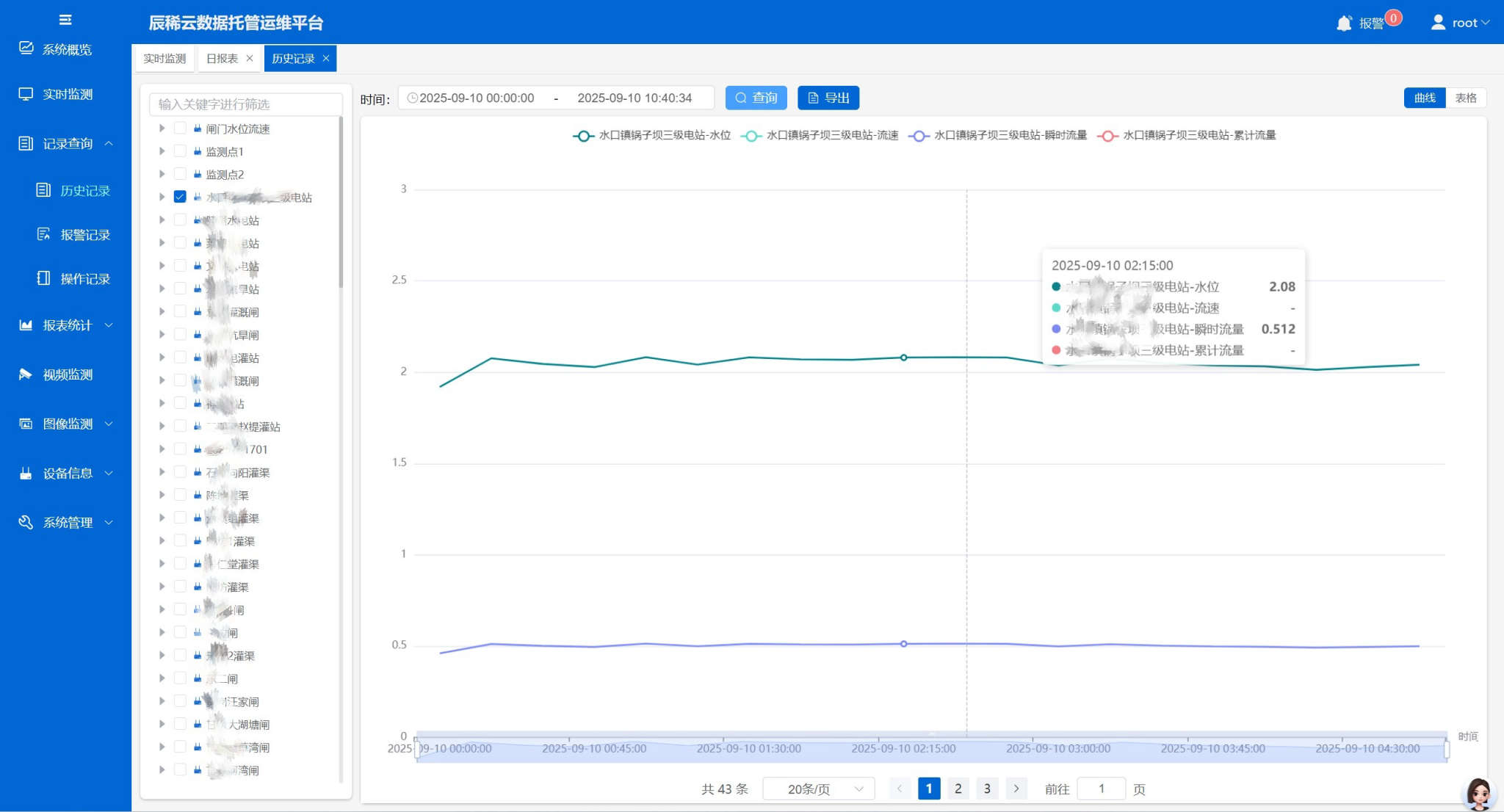This screenshot has width=1504, height=812.
Task: Click the alarm bell icon
Action: coord(1344,23)
